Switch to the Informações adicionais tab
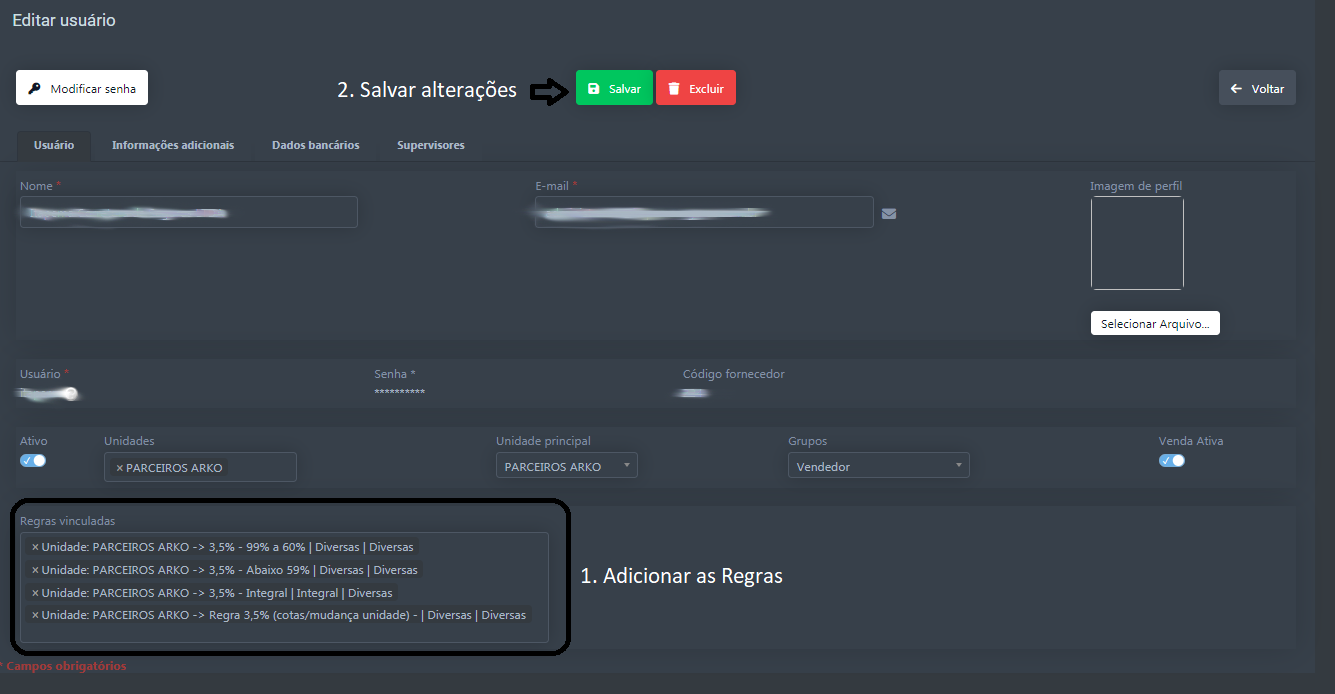 click(x=173, y=145)
